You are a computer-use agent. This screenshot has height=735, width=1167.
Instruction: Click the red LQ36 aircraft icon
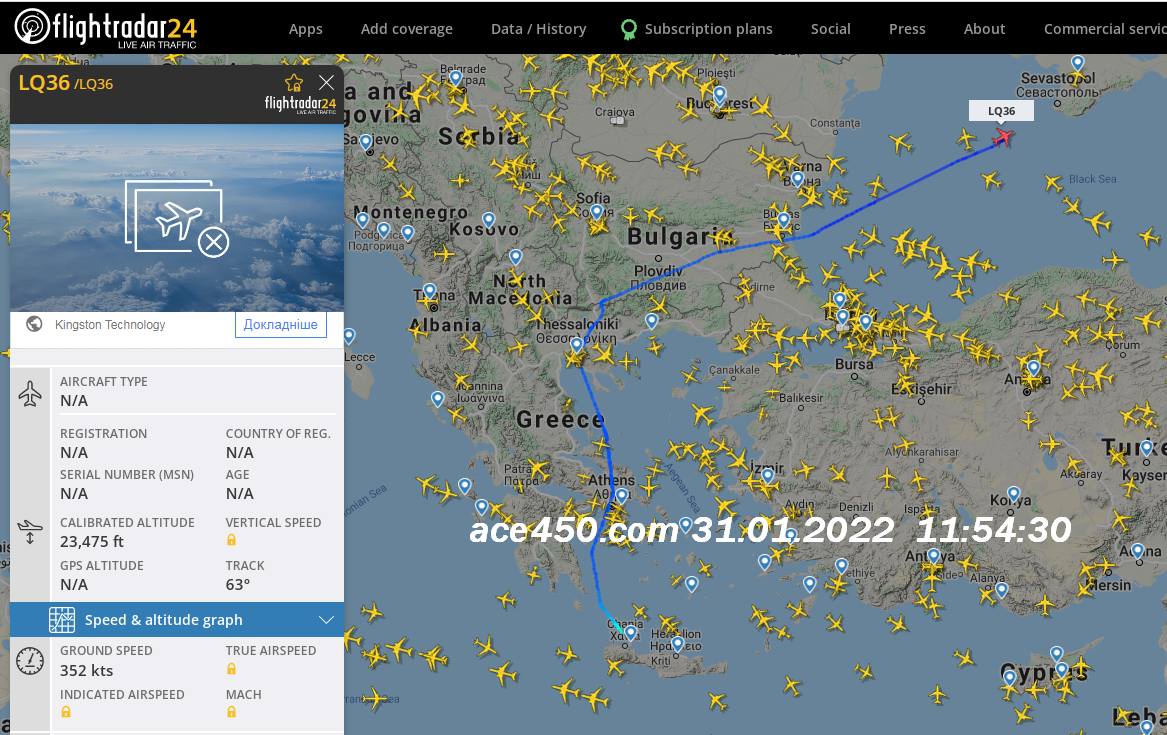(1002, 137)
